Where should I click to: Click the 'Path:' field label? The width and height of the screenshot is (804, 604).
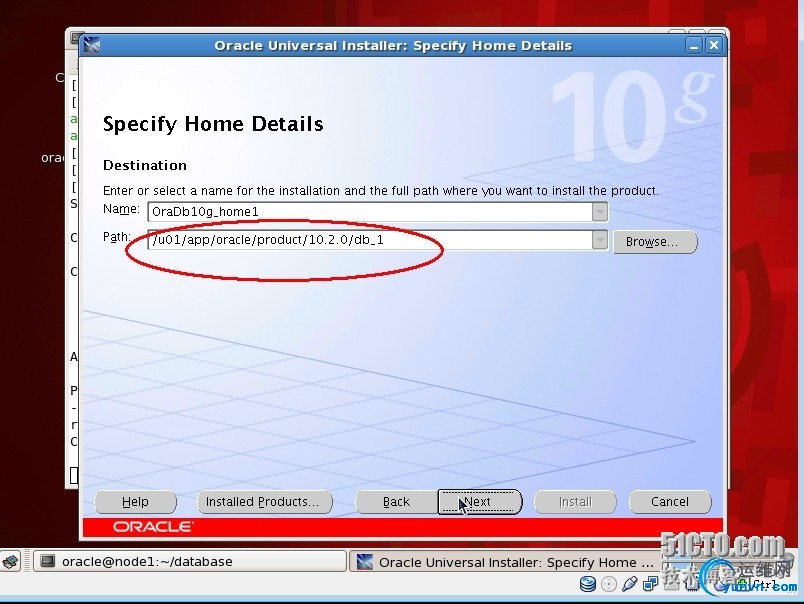[x=116, y=237]
